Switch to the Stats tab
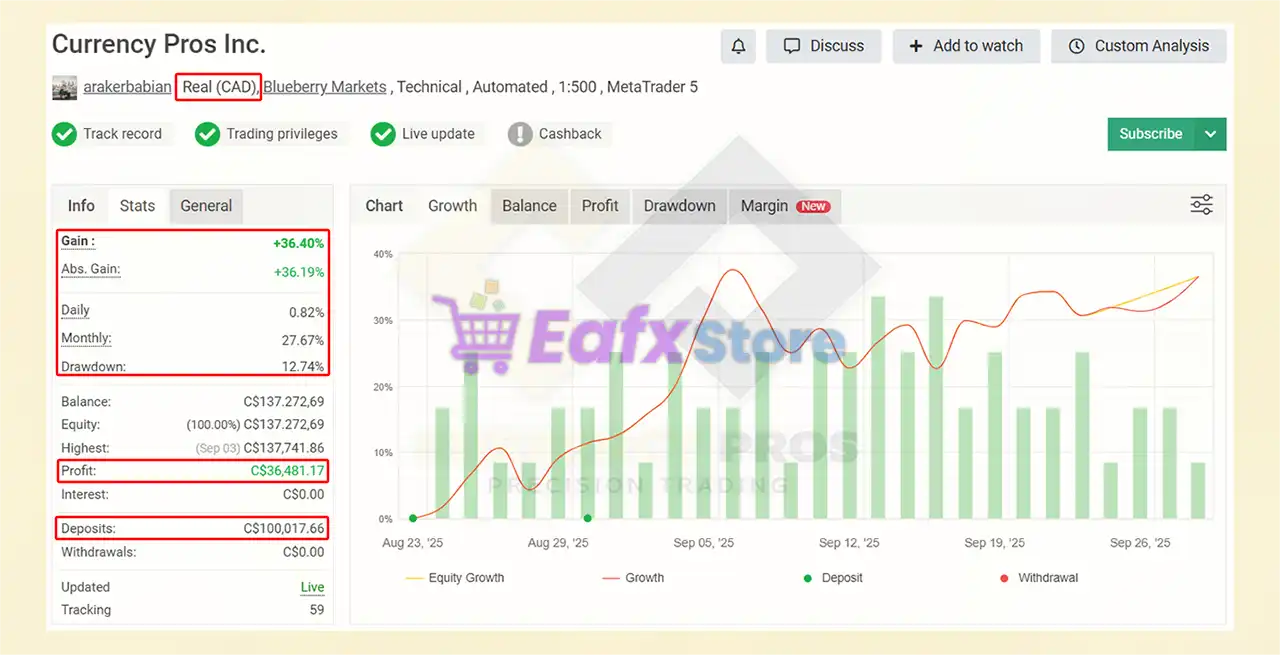This screenshot has width=1280, height=655. pos(137,206)
